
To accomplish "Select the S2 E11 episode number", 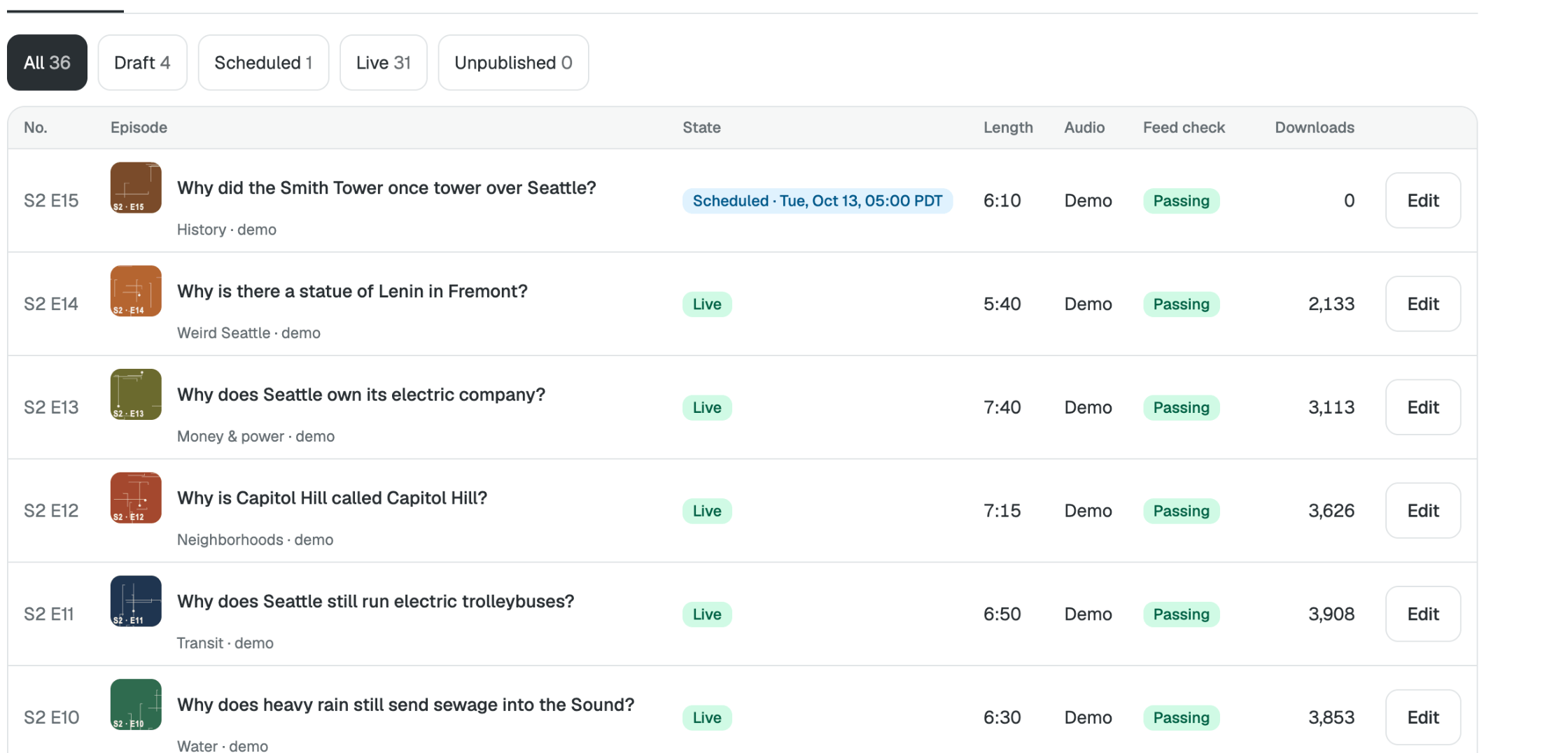I will (x=49, y=614).
